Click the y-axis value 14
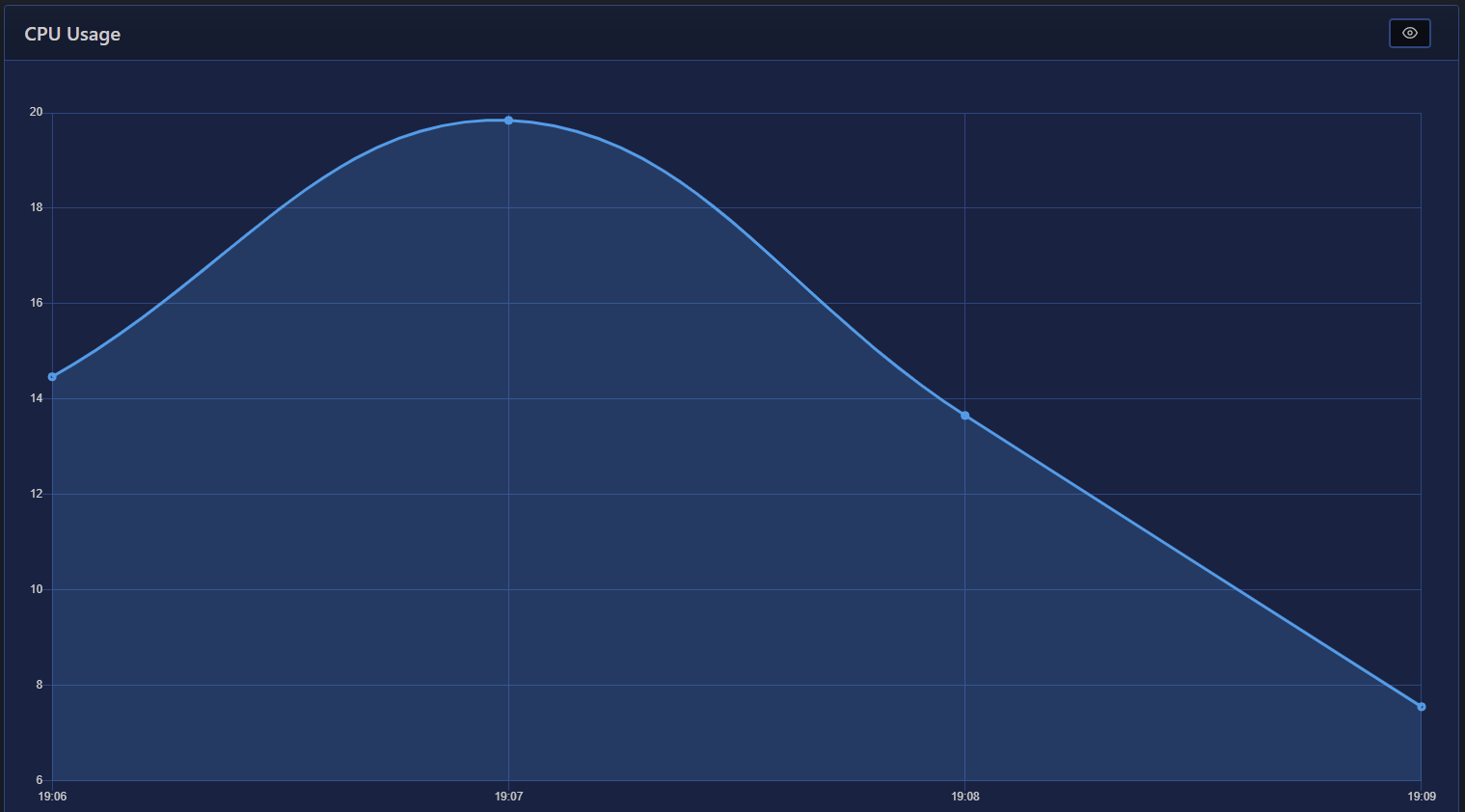Image resolution: width=1465 pixels, height=812 pixels. coord(37,398)
